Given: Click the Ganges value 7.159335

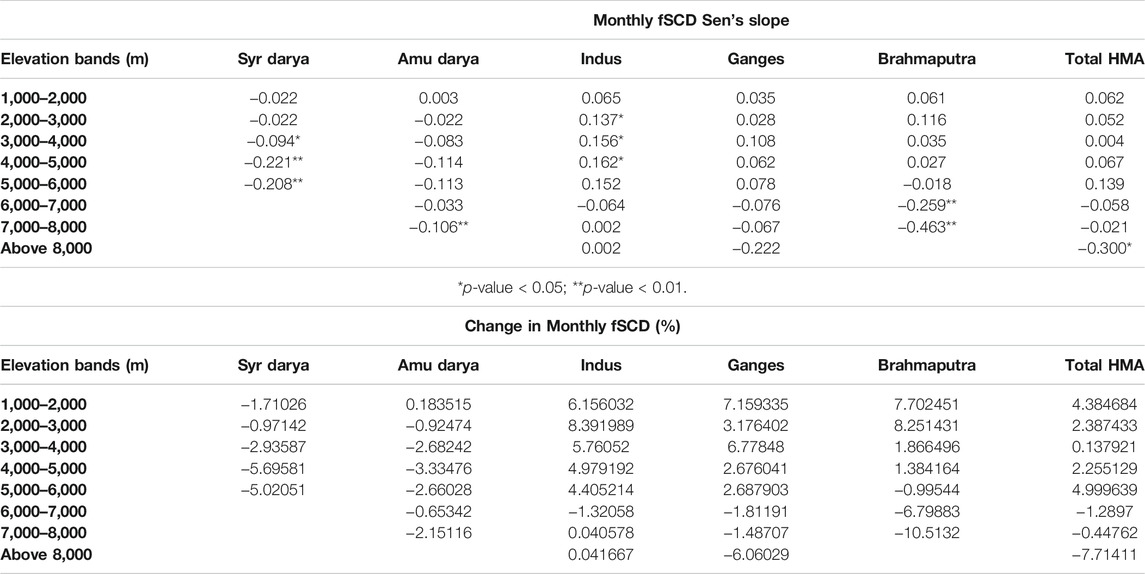Looking at the screenshot, I should coord(756,405).
